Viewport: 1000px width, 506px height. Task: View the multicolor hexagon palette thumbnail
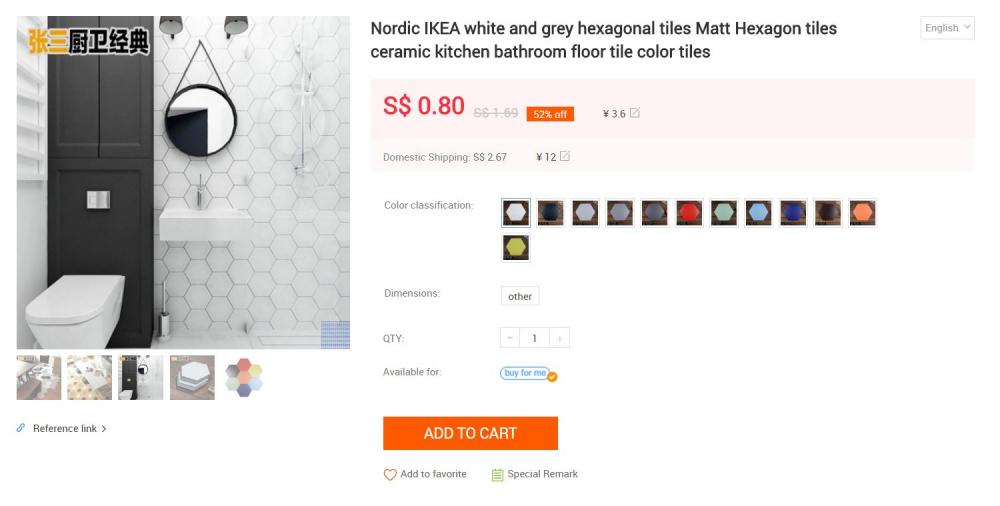pos(243,377)
